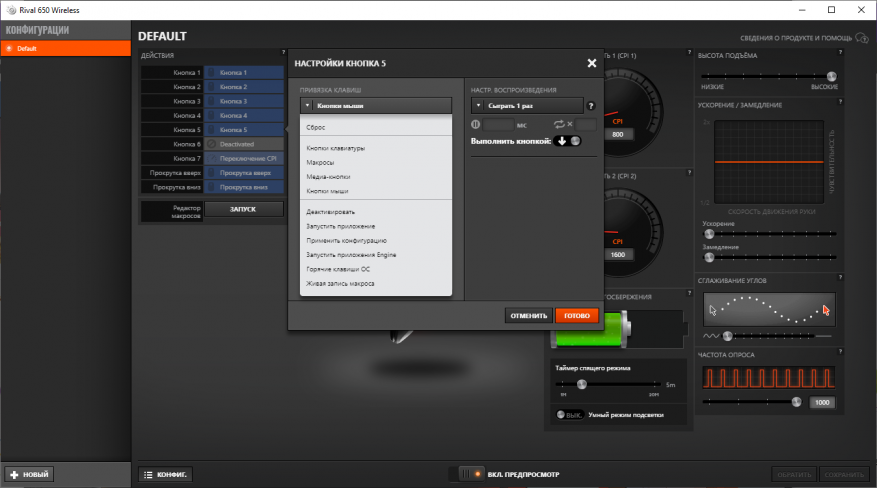Click the angle smoothing curve preview
The image size is (877, 488).
(769, 309)
